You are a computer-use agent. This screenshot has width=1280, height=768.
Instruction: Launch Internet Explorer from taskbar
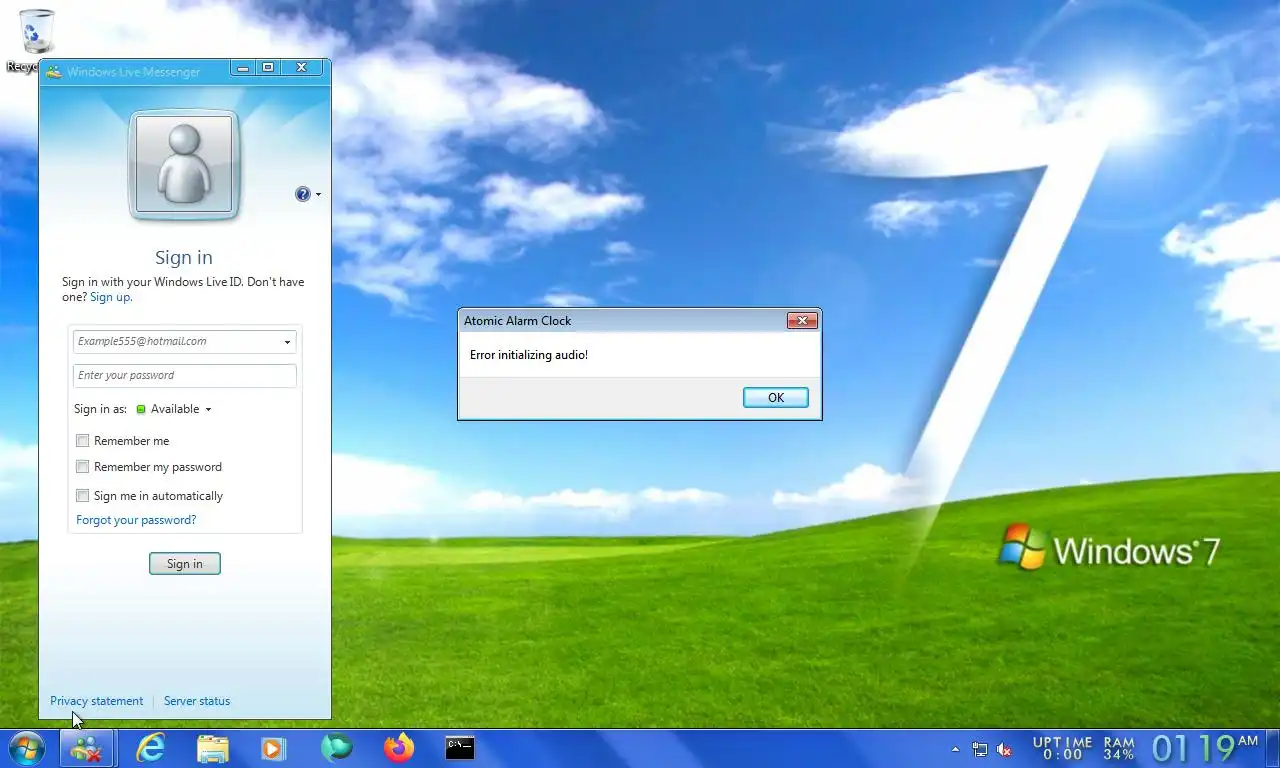click(x=151, y=748)
